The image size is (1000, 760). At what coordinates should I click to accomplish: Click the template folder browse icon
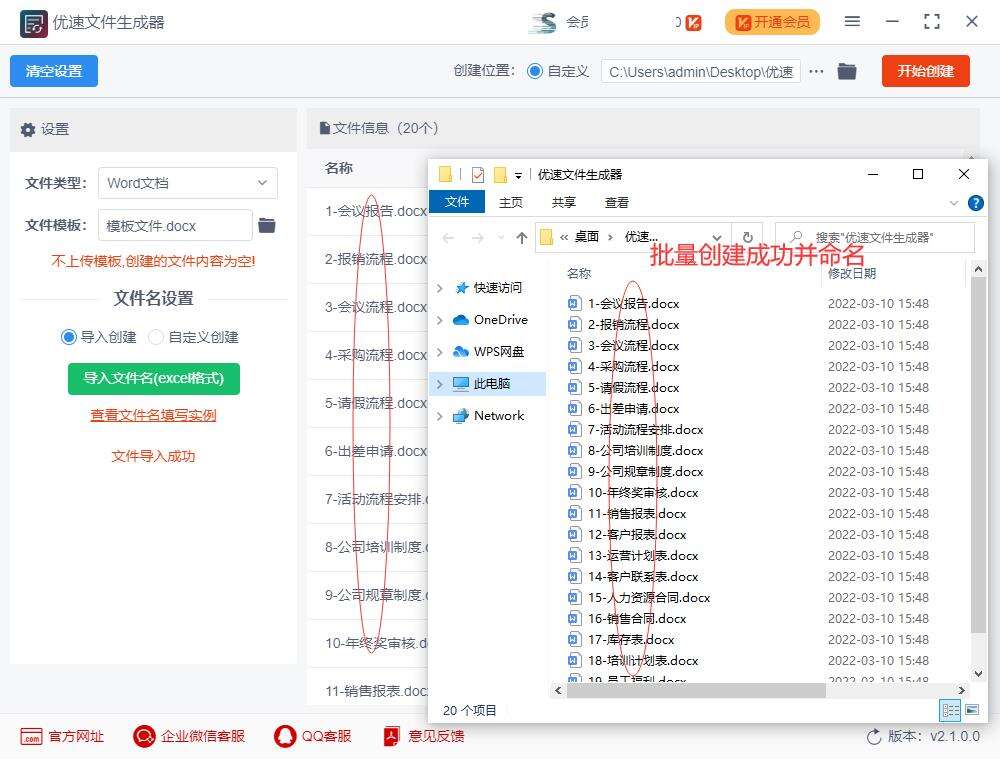[x=267, y=225]
